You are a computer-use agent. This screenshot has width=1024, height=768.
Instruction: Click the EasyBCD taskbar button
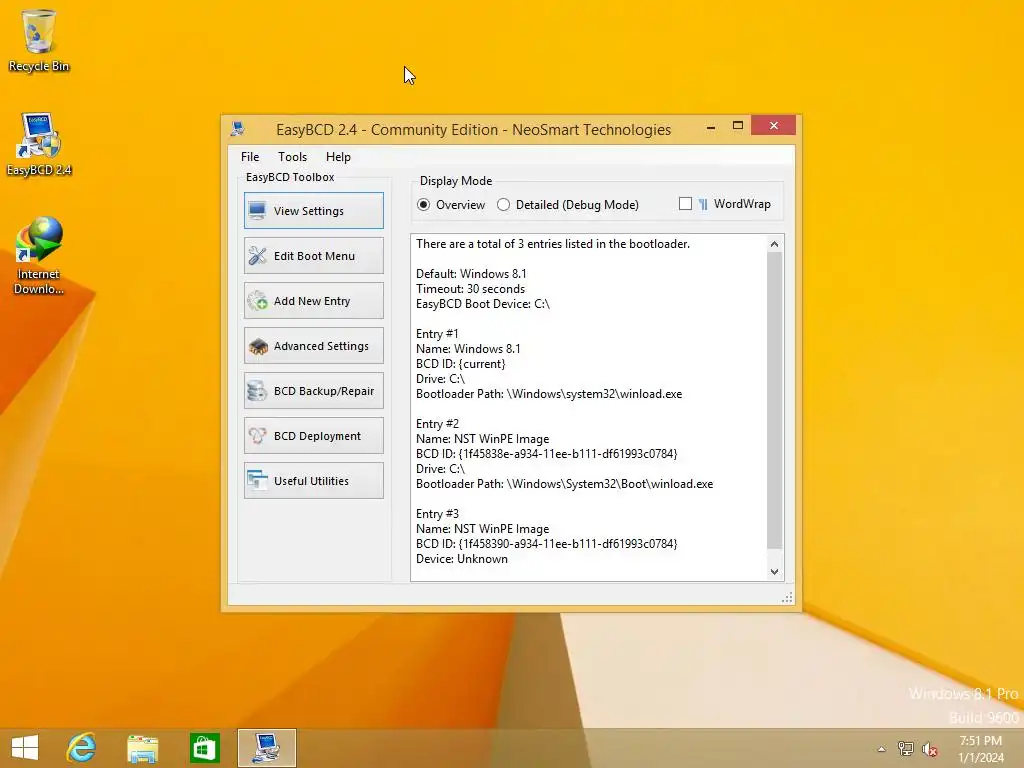click(x=266, y=748)
